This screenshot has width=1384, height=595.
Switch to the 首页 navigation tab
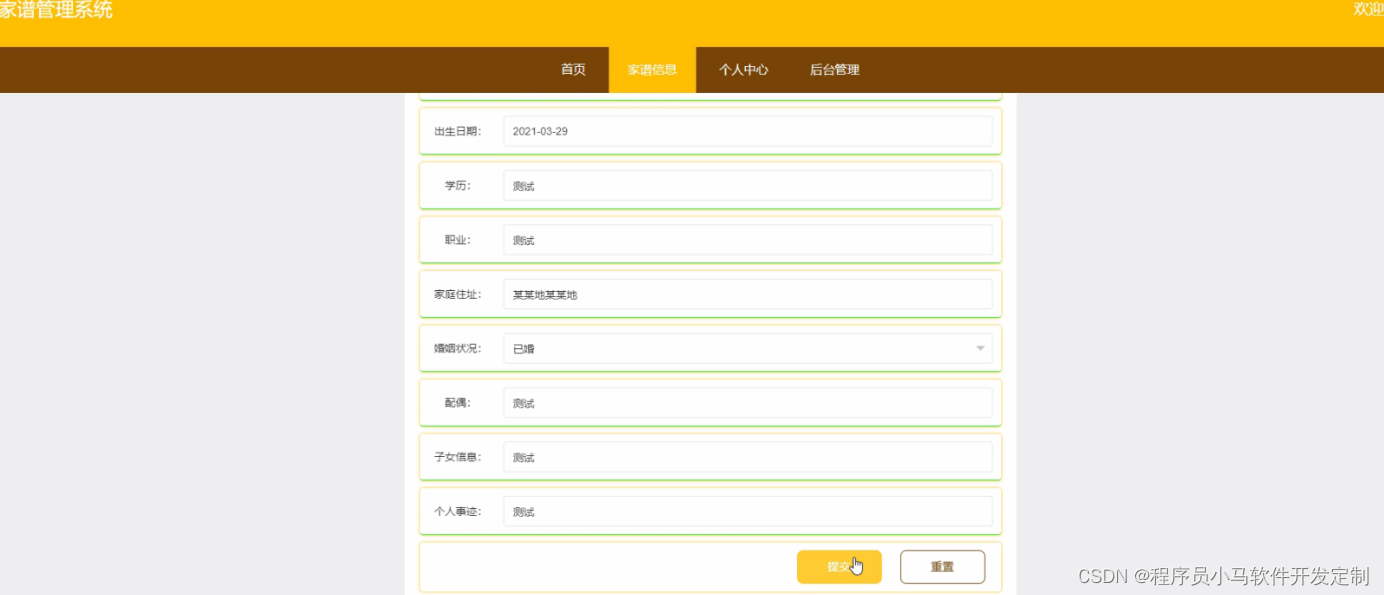pyautogui.click(x=572, y=69)
